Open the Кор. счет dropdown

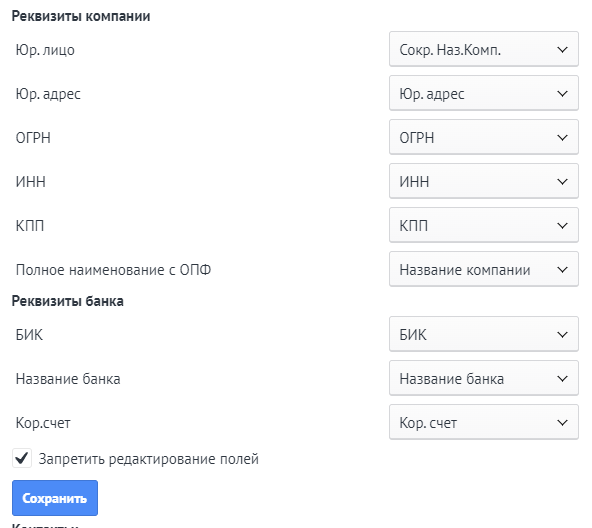(484, 422)
